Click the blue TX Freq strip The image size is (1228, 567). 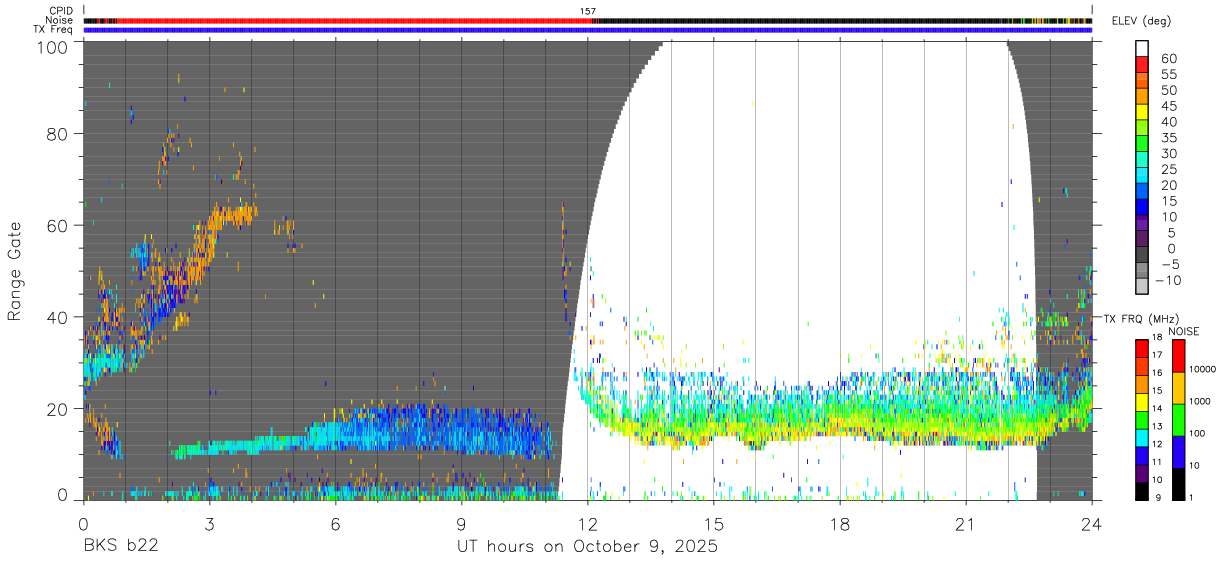(587, 30)
